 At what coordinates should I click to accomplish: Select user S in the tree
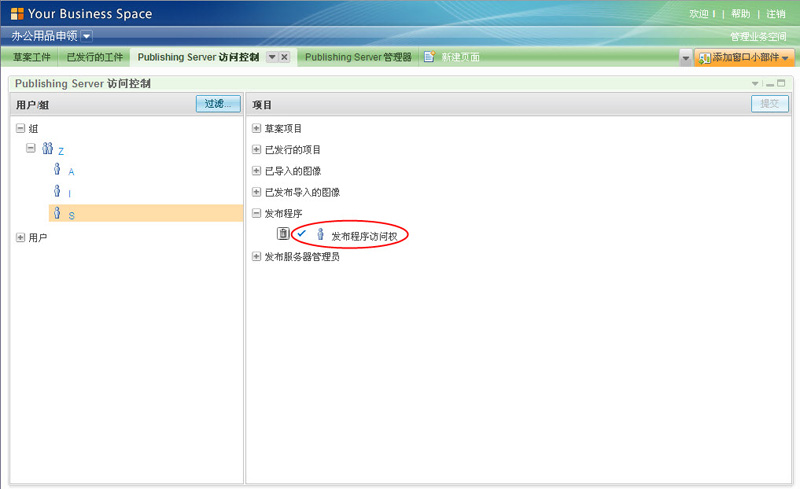point(71,215)
